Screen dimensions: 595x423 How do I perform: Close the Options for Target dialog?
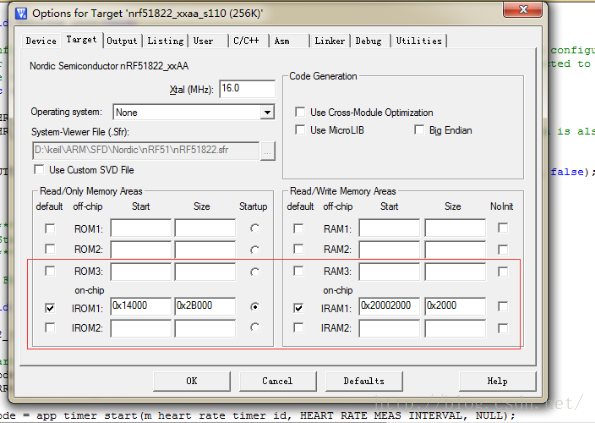click(523, 9)
